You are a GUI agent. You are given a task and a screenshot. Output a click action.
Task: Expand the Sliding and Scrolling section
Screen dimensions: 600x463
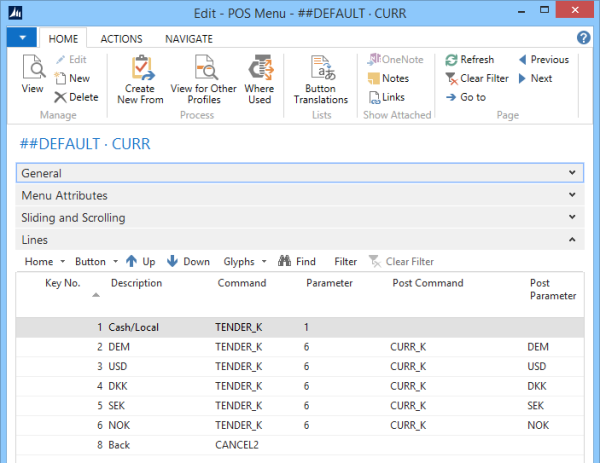tap(572, 217)
